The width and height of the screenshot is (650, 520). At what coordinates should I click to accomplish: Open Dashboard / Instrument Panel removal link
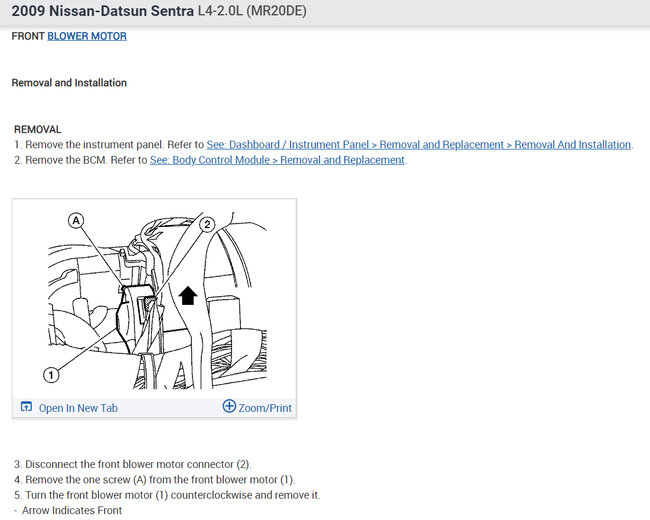[419, 145]
